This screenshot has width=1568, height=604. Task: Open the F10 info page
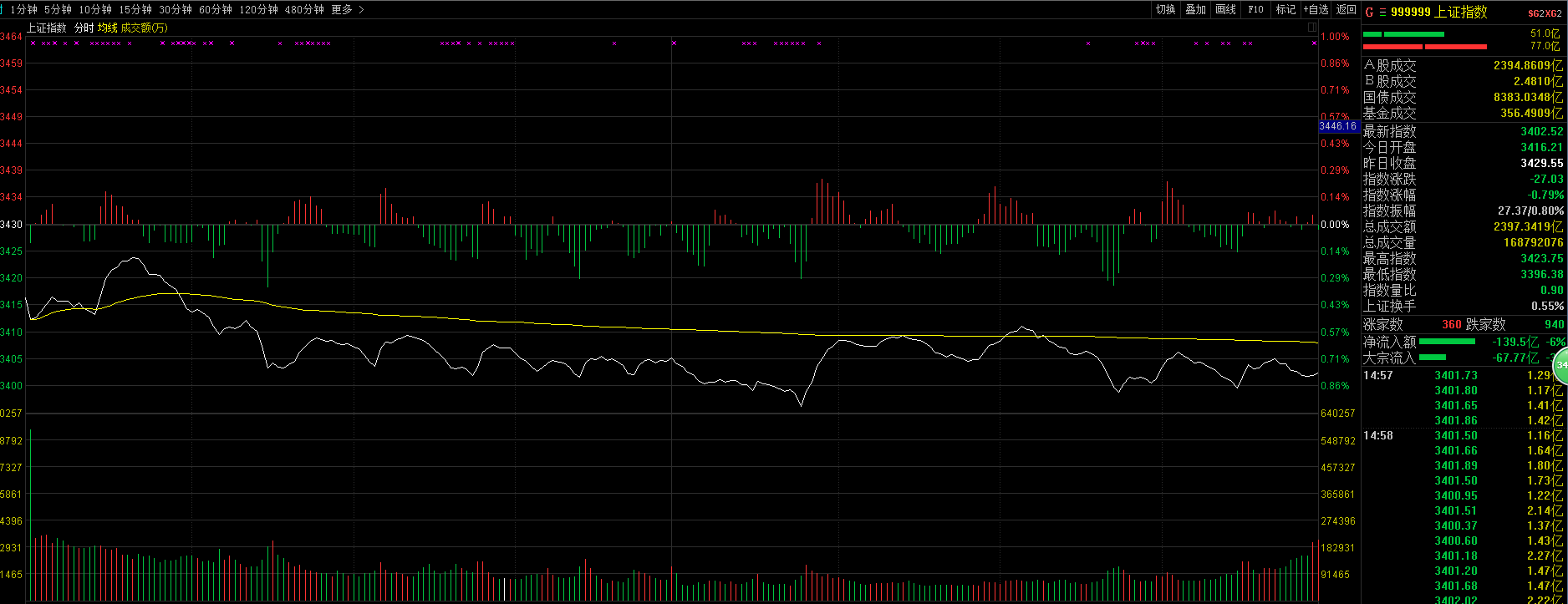click(x=1255, y=10)
